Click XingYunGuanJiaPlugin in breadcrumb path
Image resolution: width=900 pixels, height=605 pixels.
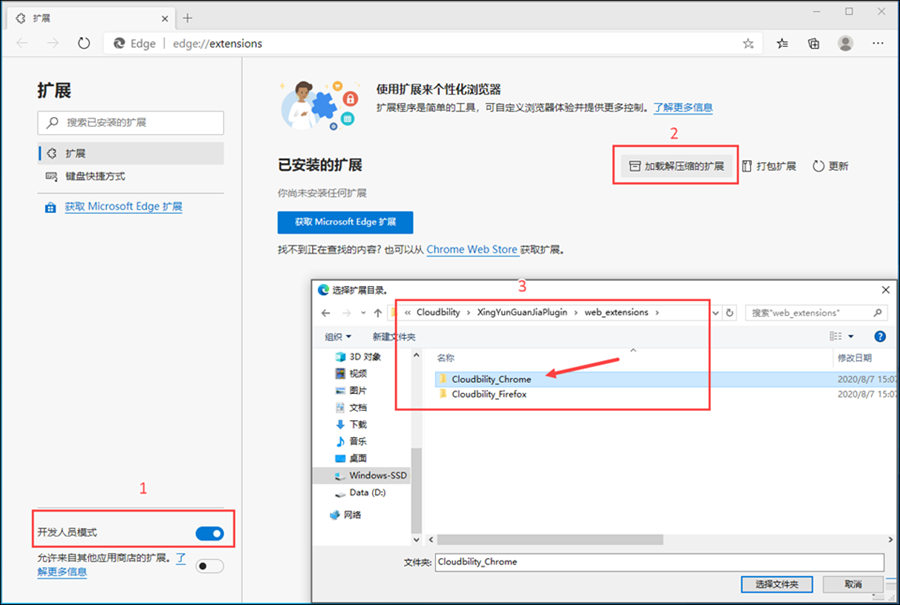point(522,312)
